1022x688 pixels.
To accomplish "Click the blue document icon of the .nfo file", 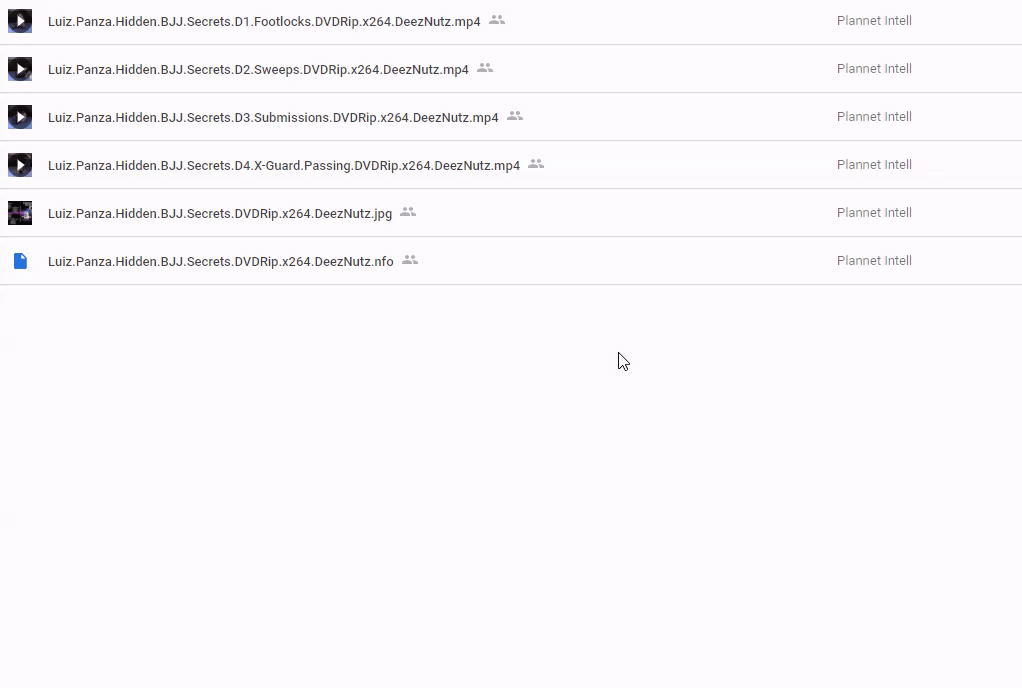I will 20,261.
